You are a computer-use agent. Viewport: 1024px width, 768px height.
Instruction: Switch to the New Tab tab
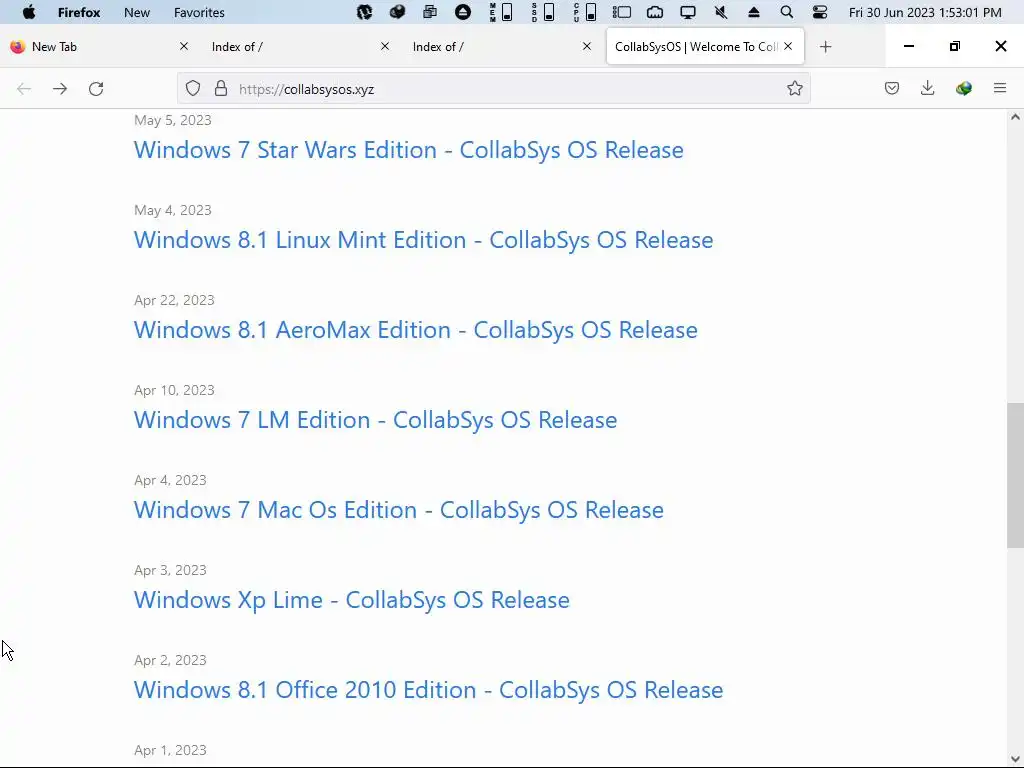pos(98,46)
